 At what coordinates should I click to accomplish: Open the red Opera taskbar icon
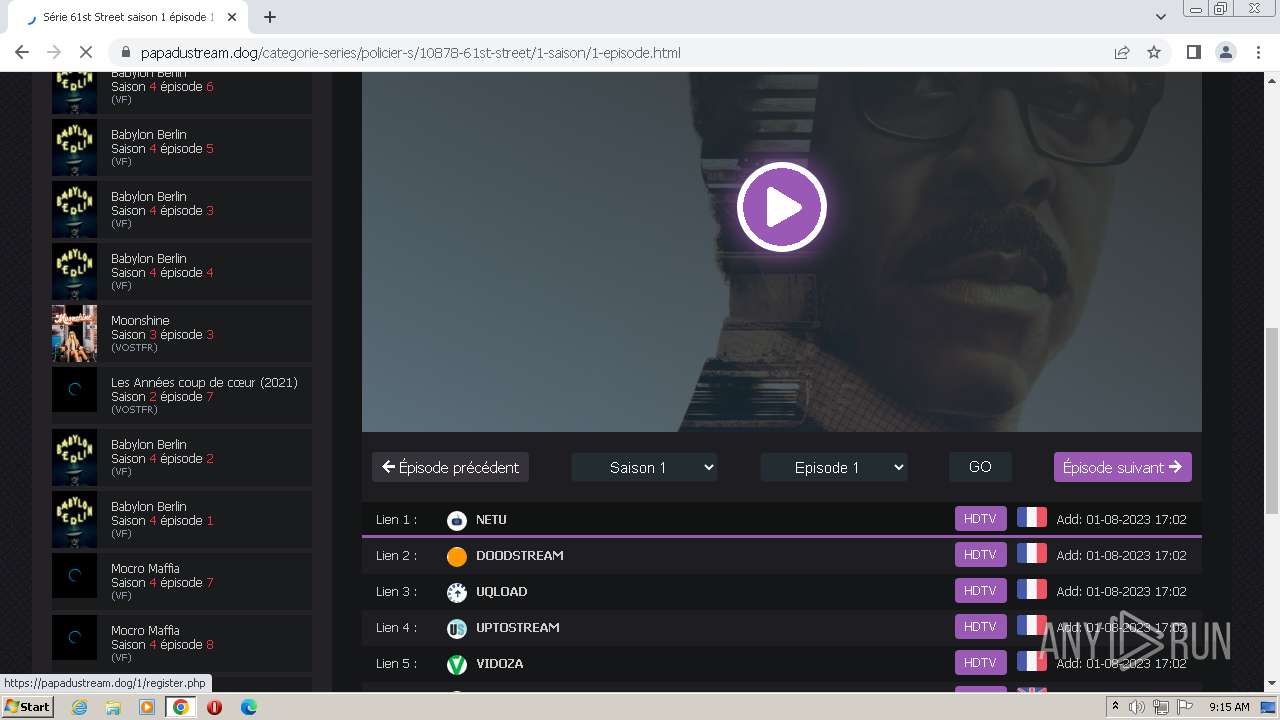point(214,707)
